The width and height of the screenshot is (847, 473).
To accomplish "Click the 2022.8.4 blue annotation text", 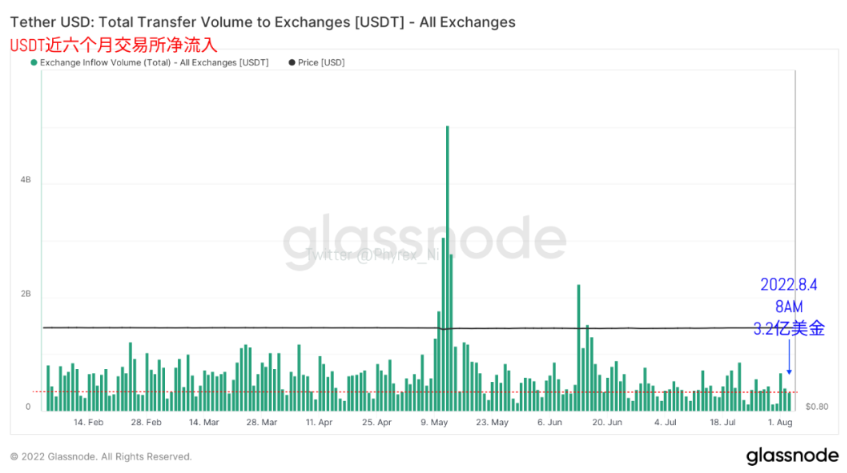I will tap(789, 285).
